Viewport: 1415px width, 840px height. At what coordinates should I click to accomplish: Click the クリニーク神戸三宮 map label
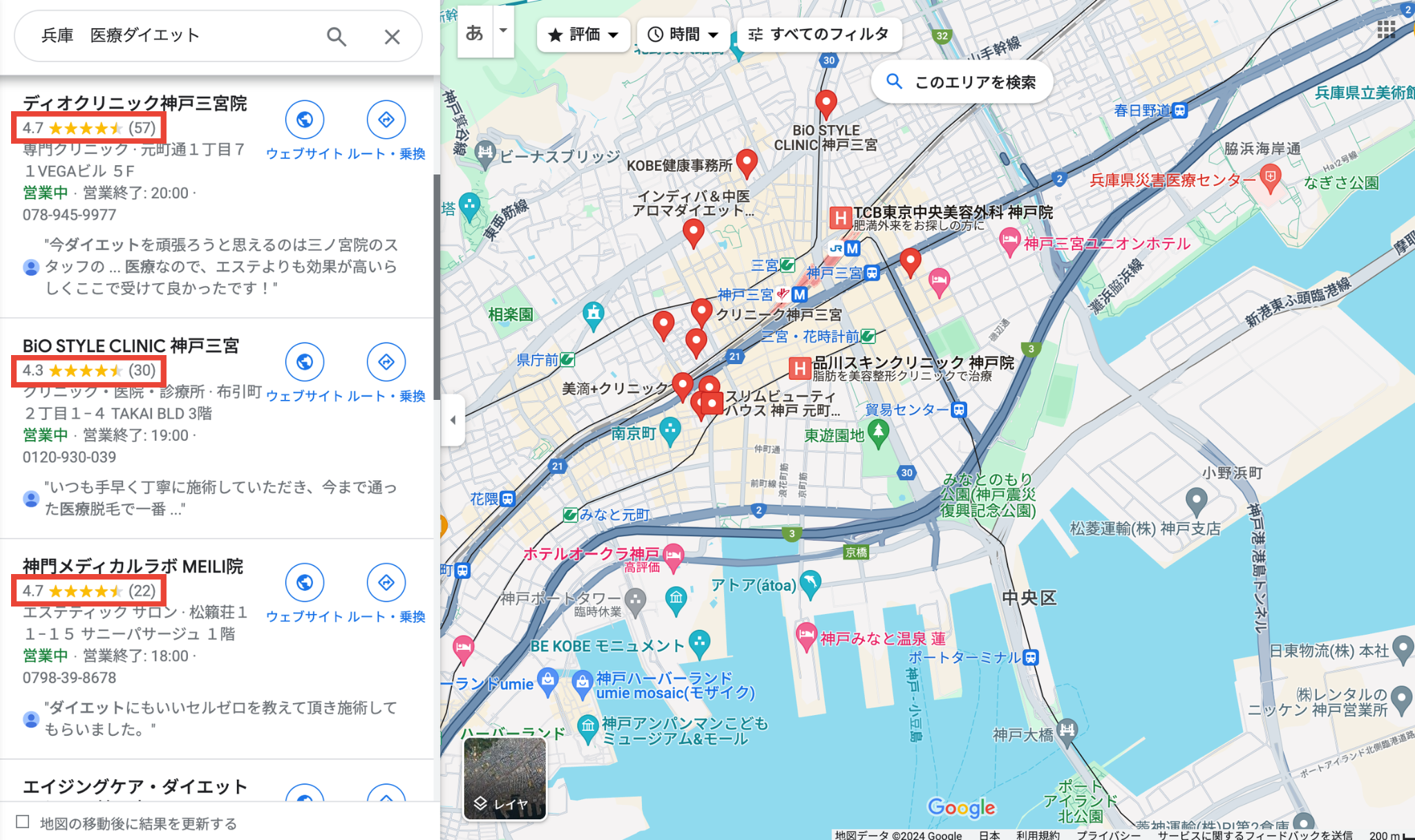[x=779, y=315]
